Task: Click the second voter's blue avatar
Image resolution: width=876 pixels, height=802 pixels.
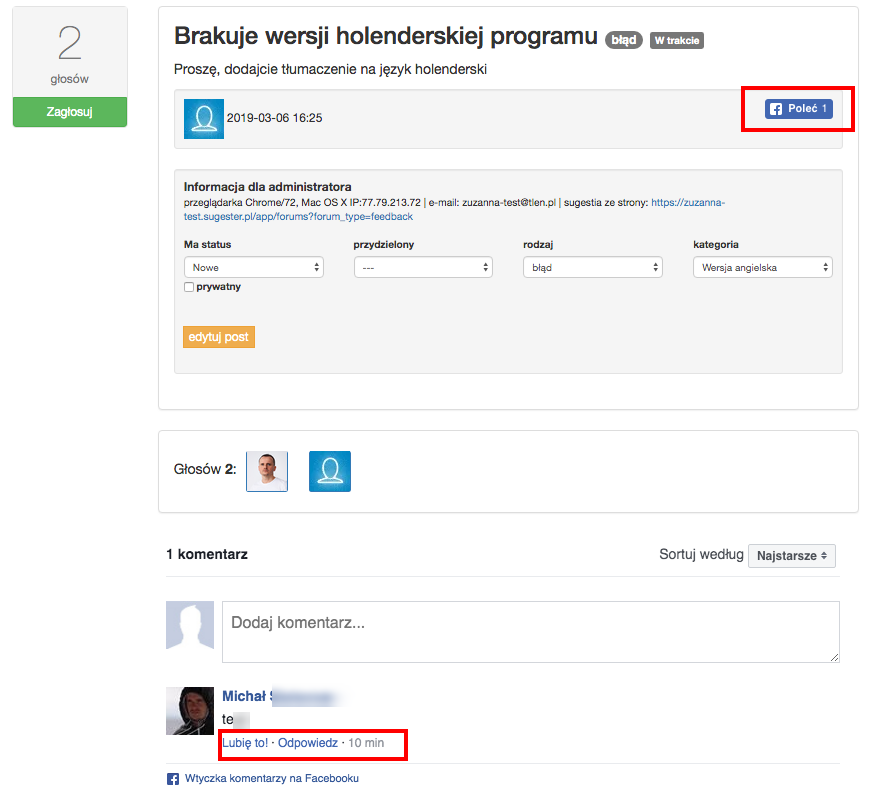Action: [x=329, y=471]
